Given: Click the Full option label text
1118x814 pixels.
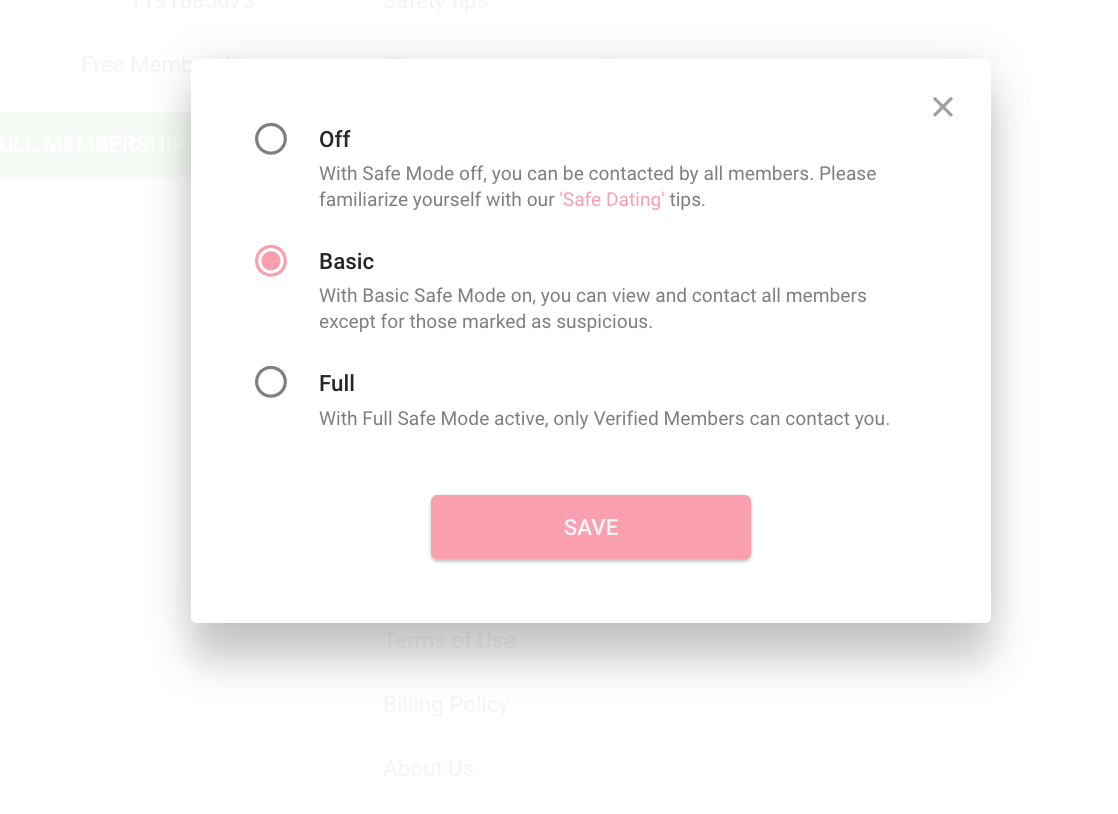Looking at the screenshot, I should (x=337, y=383).
